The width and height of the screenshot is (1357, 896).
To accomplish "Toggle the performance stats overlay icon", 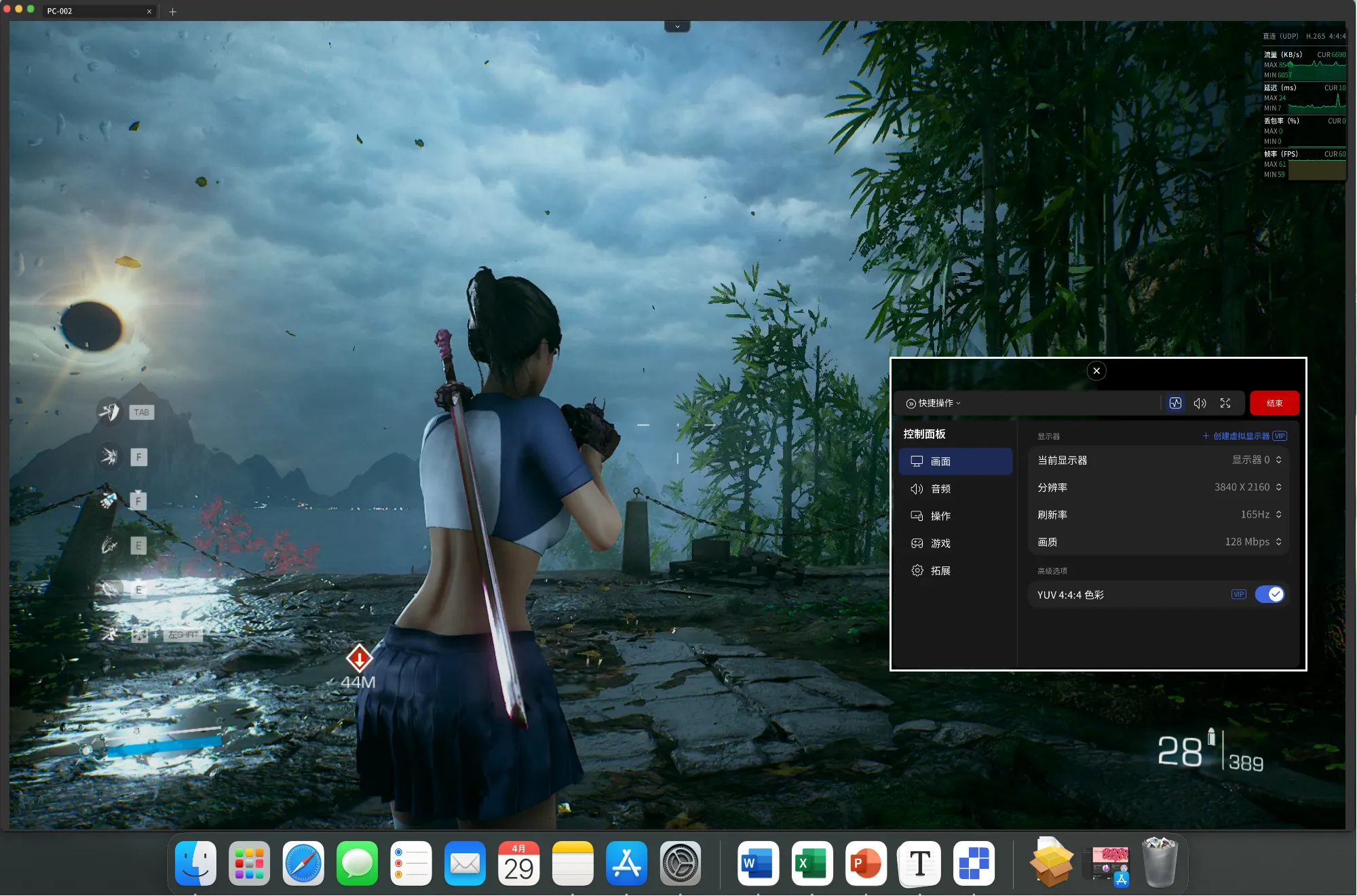I will coord(1175,404).
